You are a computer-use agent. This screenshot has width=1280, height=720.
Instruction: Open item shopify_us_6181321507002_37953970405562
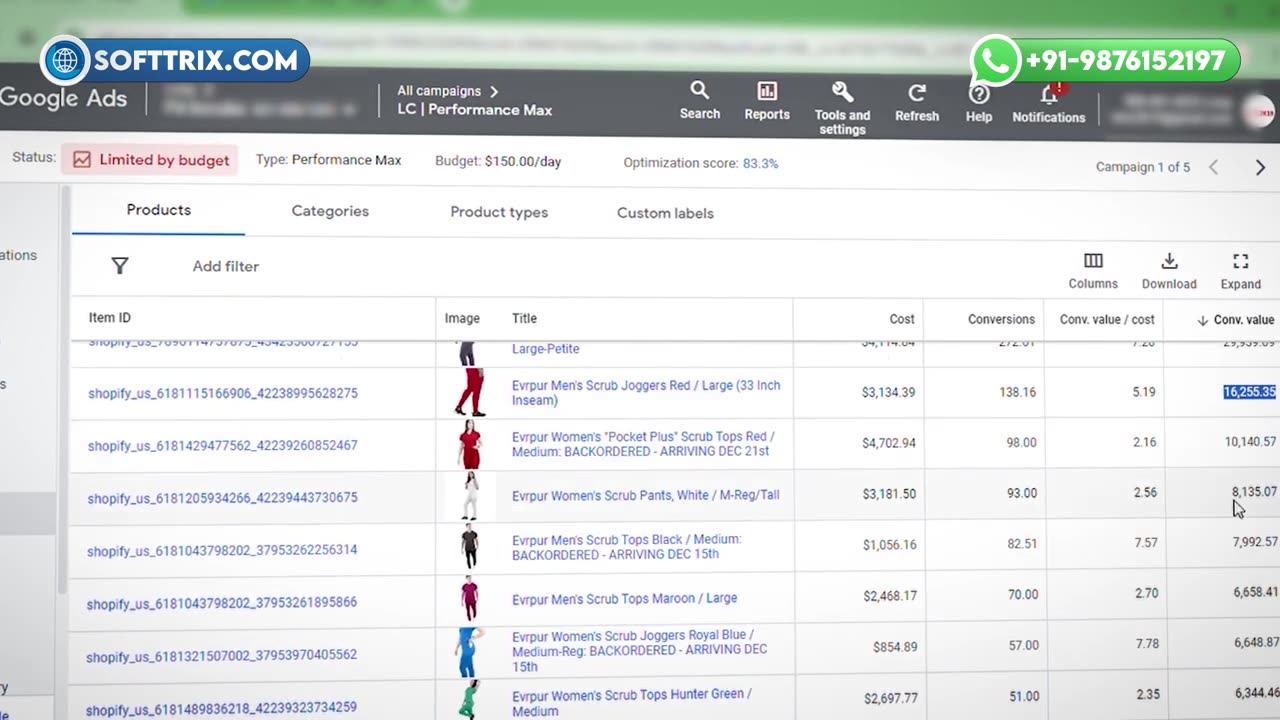(x=221, y=656)
